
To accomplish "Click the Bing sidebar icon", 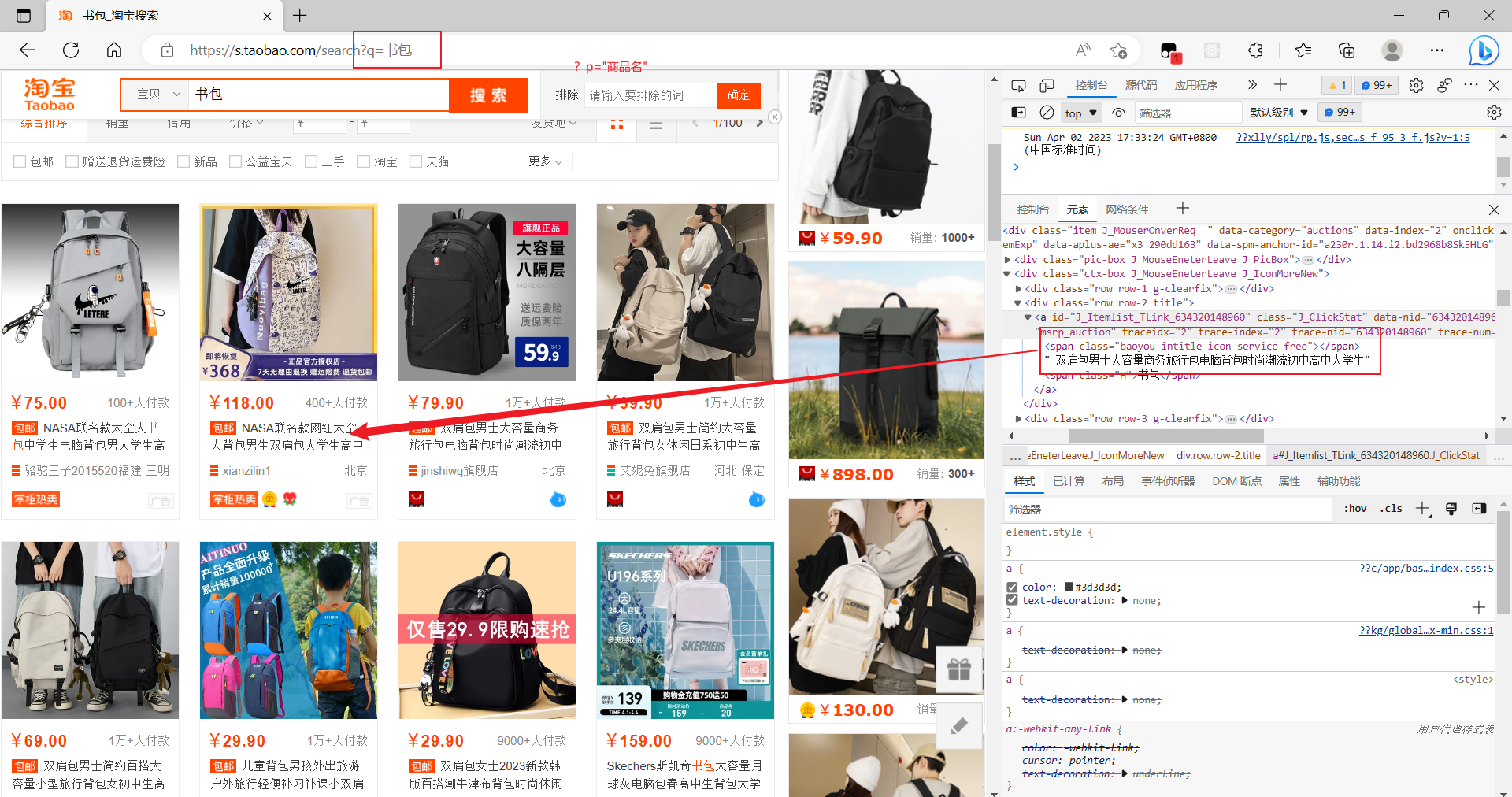I will click(x=1484, y=51).
